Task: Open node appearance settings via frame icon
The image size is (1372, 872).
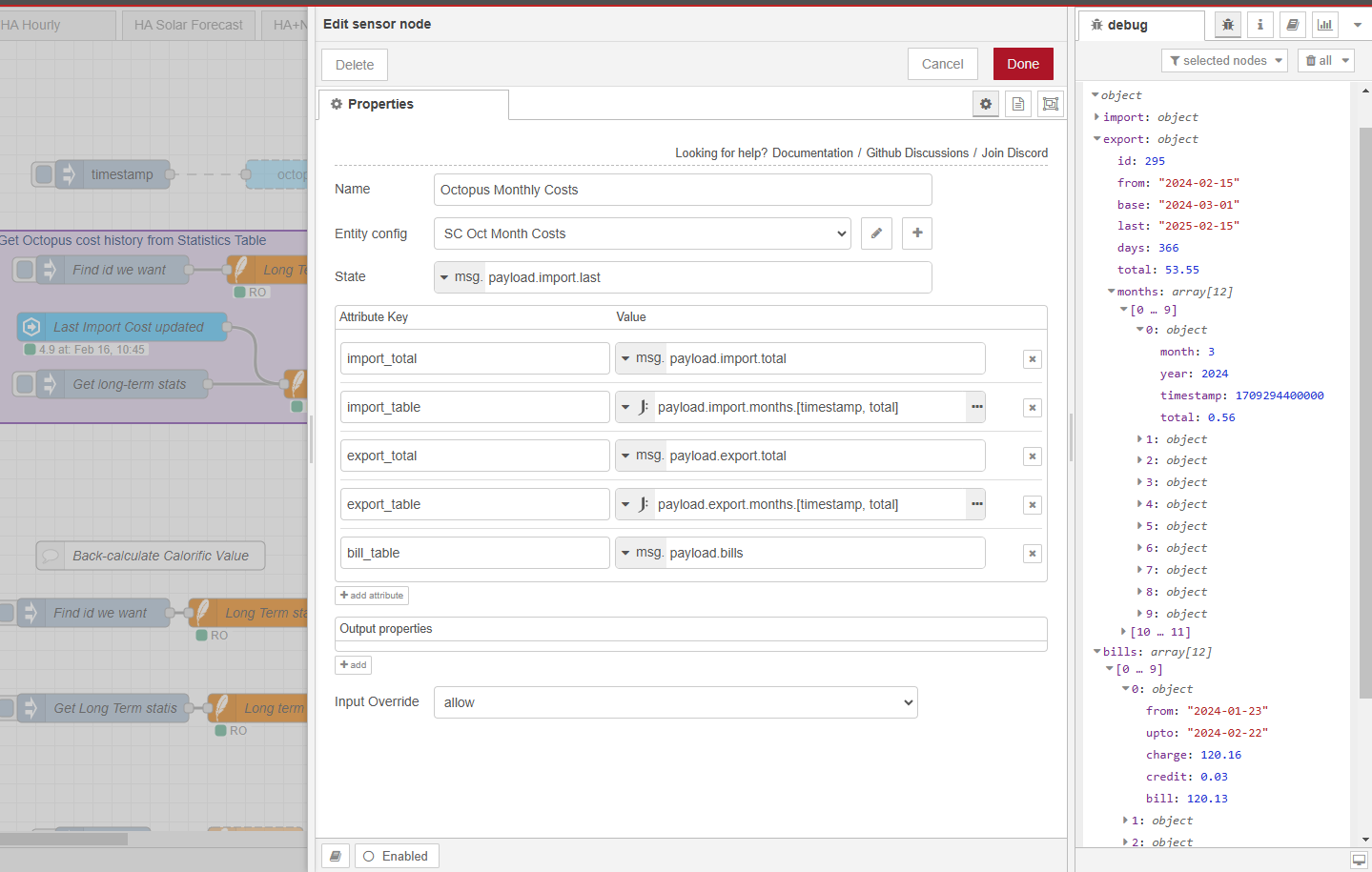Action: pyautogui.click(x=1050, y=104)
